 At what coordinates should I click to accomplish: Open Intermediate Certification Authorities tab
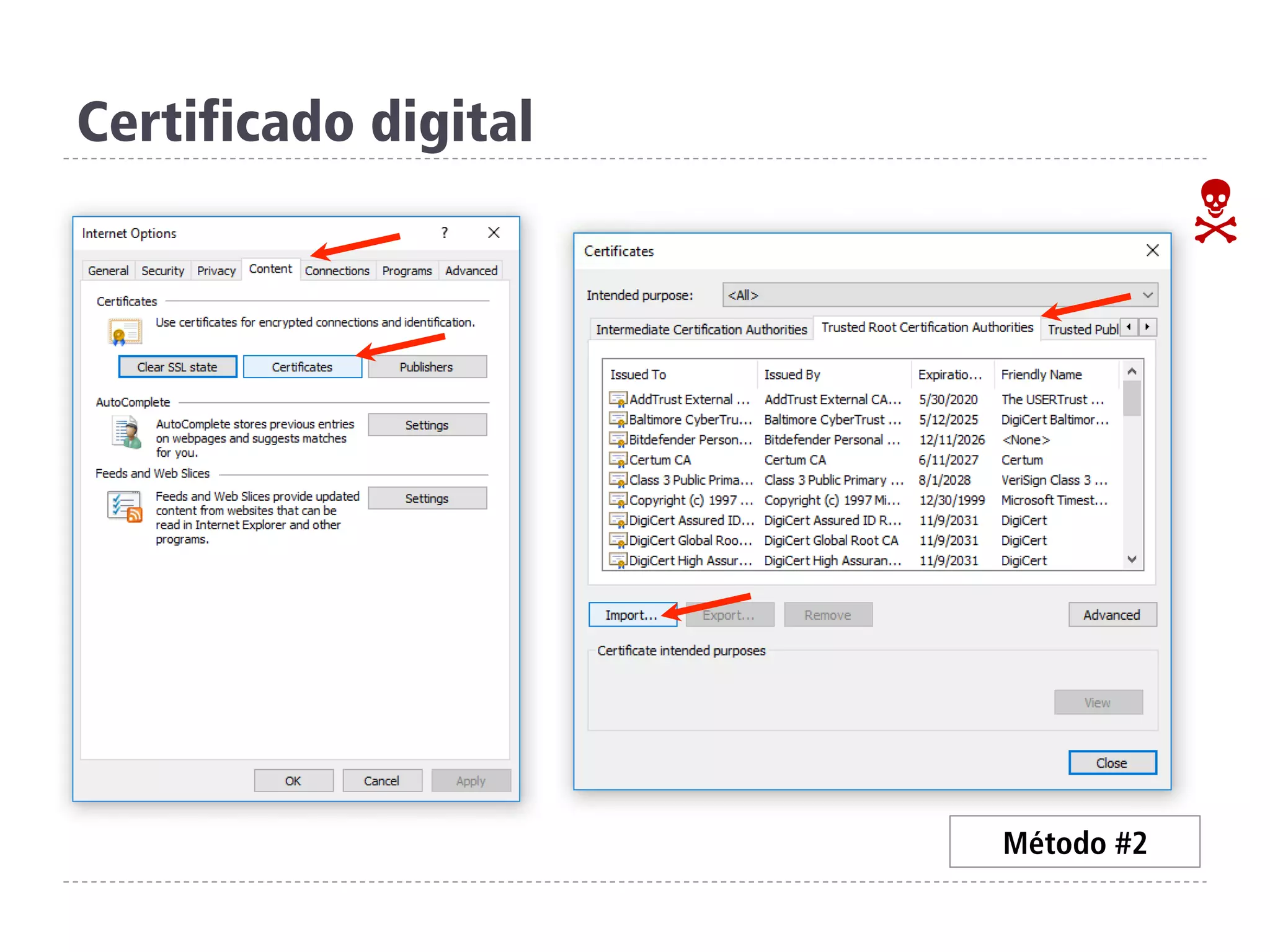701,329
